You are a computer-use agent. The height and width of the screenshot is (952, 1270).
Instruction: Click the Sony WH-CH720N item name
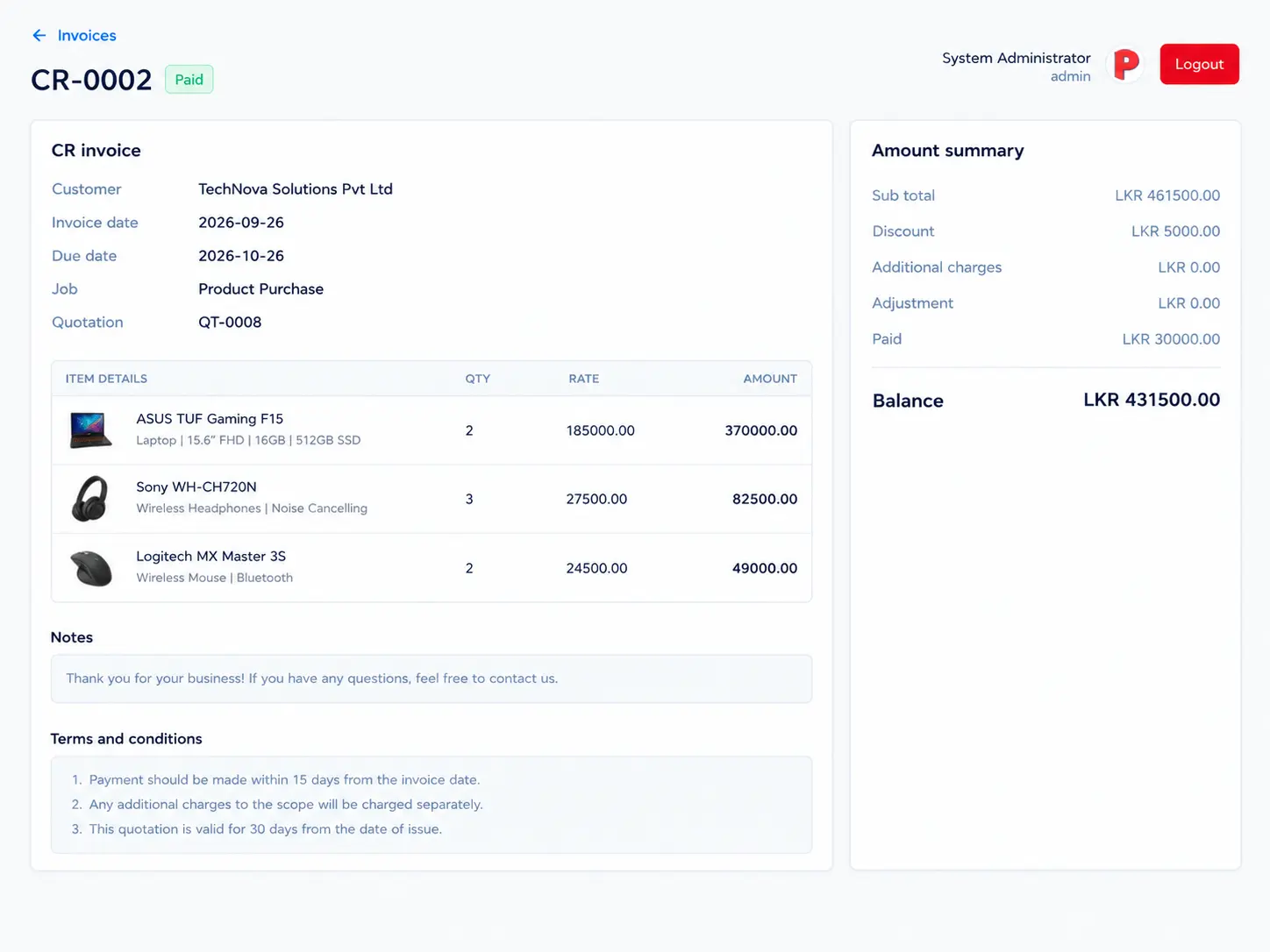[x=196, y=487]
